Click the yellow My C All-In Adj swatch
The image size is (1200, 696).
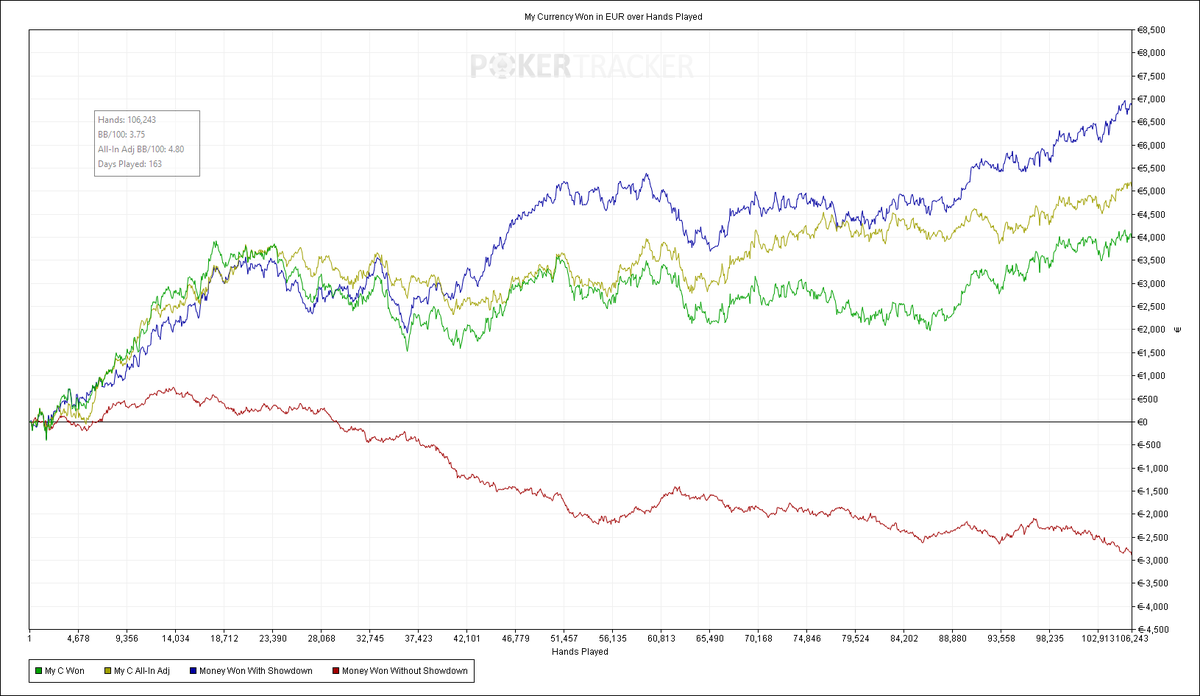click(x=107, y=670)
